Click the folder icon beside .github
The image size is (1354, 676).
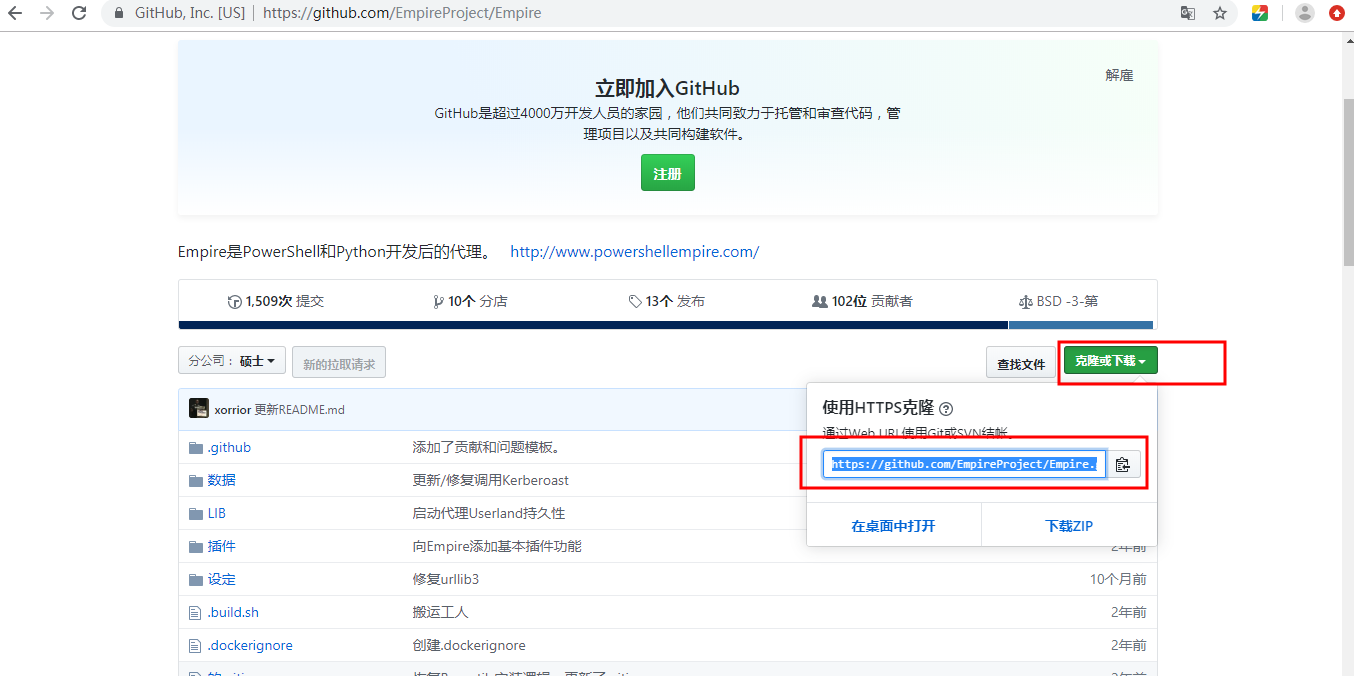(196, 447)
